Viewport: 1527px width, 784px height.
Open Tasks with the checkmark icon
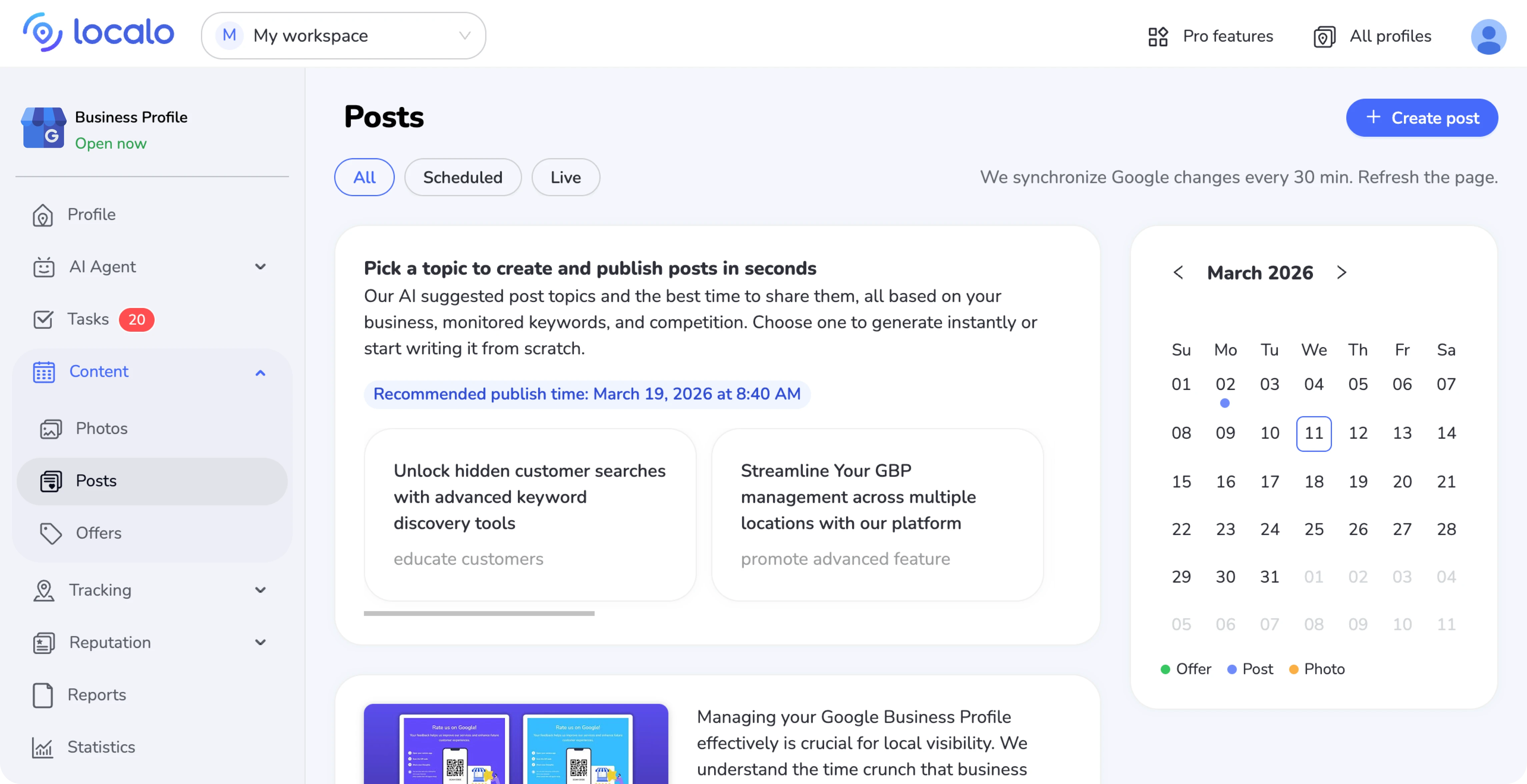click(43, 319)
